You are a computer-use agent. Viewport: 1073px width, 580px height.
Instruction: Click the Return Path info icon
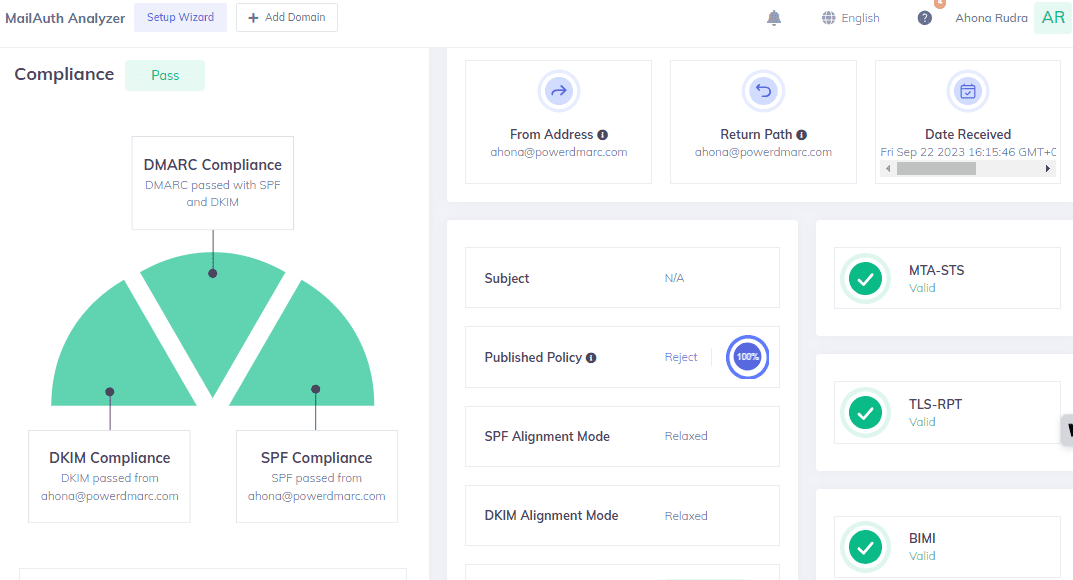(802, 135)
